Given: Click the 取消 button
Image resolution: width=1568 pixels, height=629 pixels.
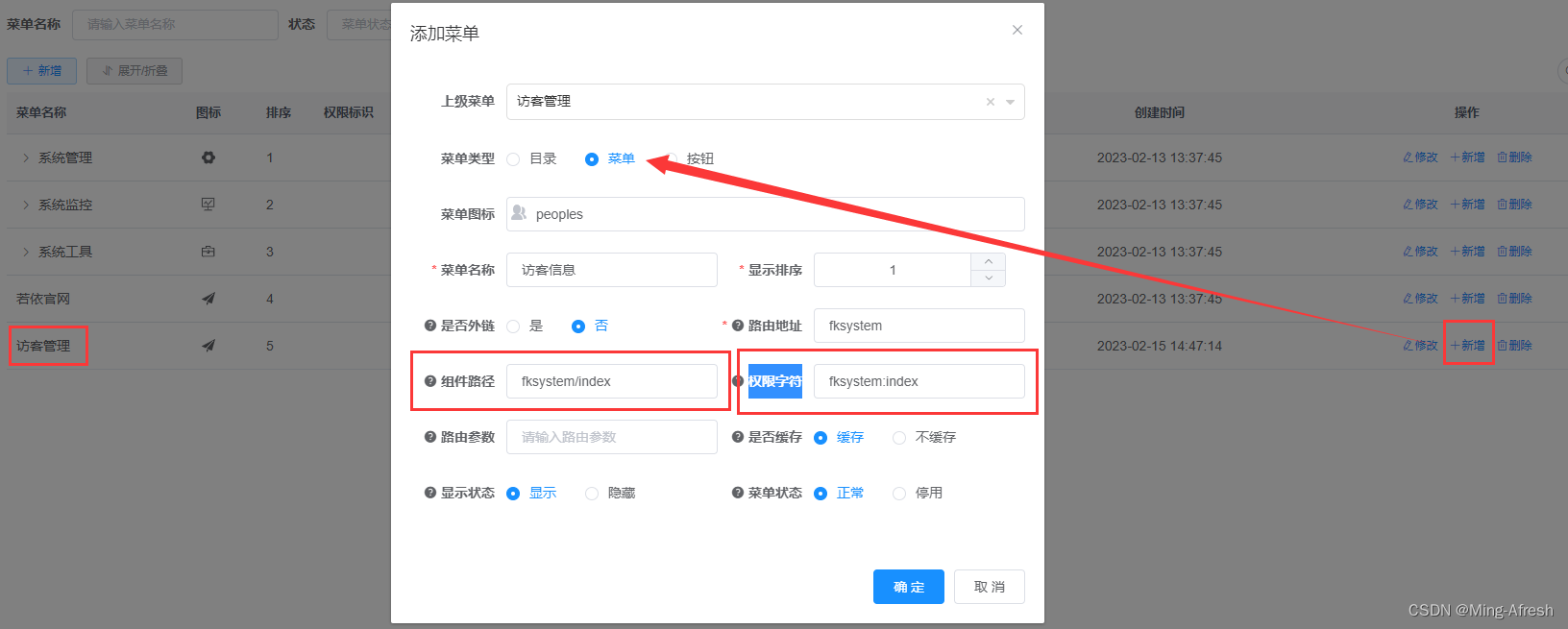Looking at the screenshot, I should click(989, 587).
